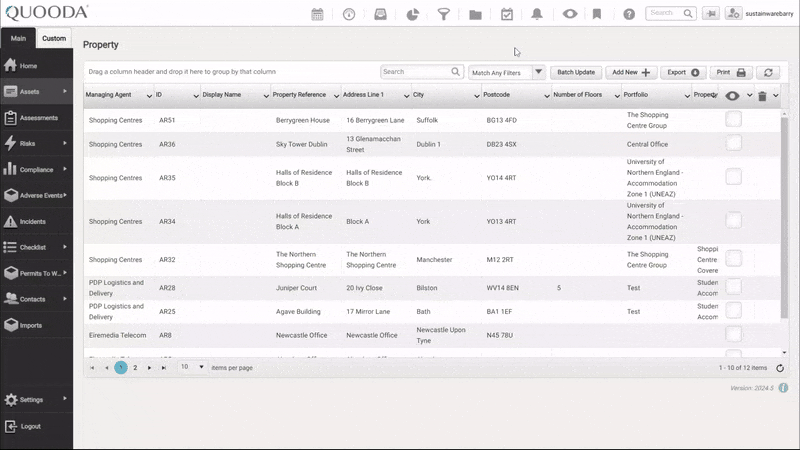
Task: Toggle the eye visibility icon in grid header
Action: [732, 96]
